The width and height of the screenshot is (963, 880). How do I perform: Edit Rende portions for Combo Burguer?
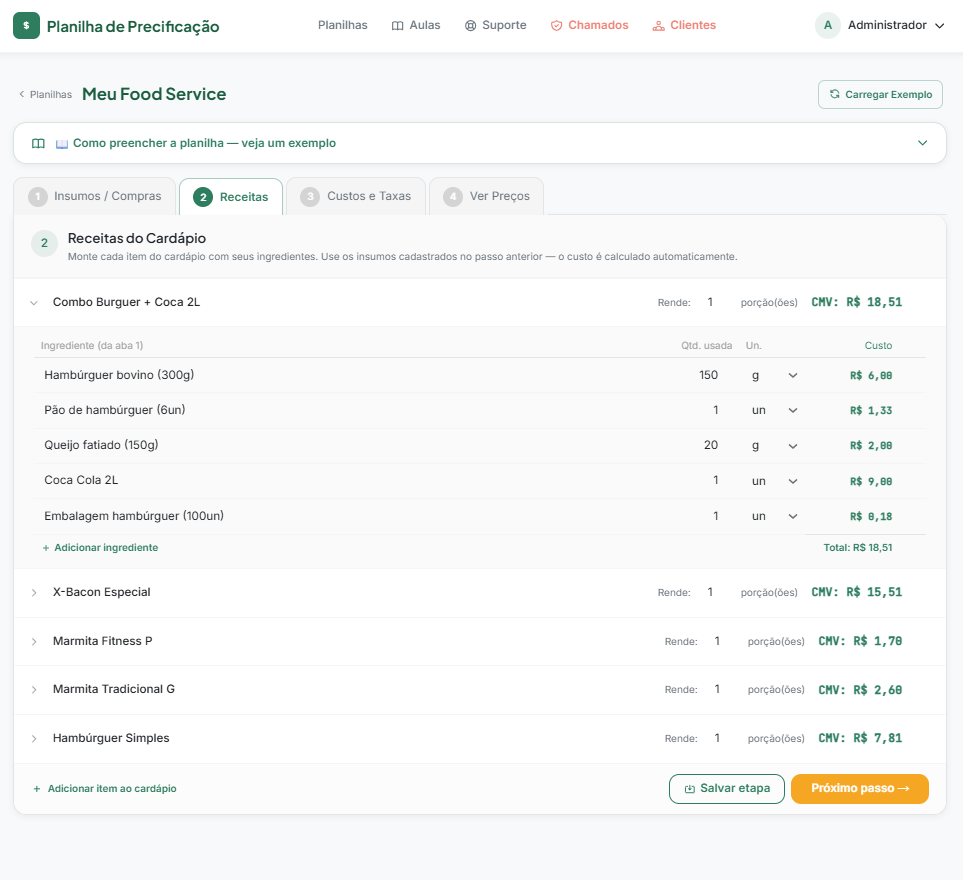click(711, 302)
